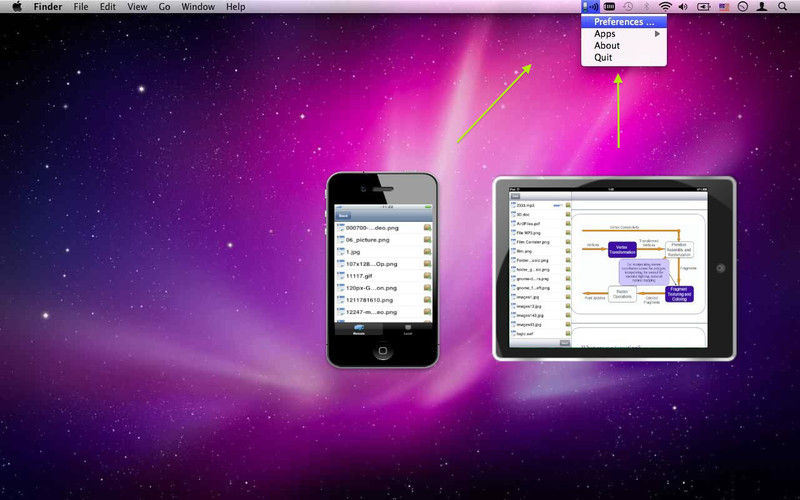Click the Vertex Transformation box in iPad diagram

[622, 249]
